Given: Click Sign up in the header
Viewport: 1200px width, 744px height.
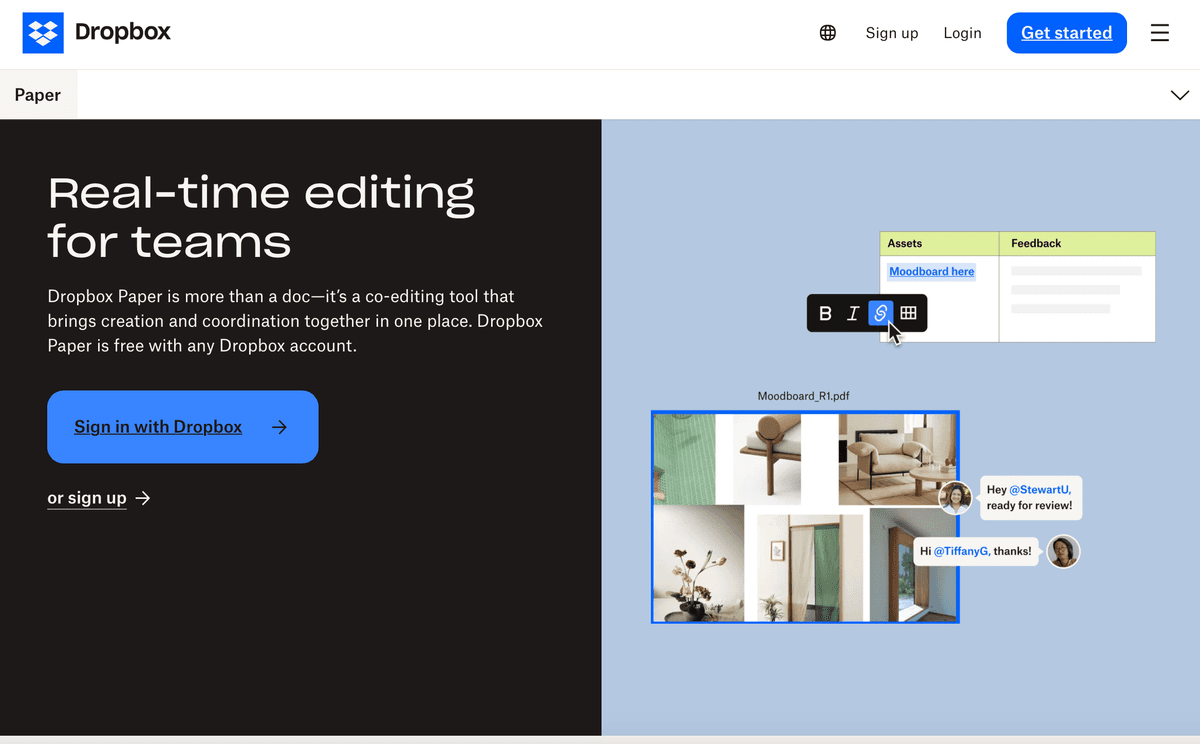Looking at the screenshot, I should (x=891, y=32).
